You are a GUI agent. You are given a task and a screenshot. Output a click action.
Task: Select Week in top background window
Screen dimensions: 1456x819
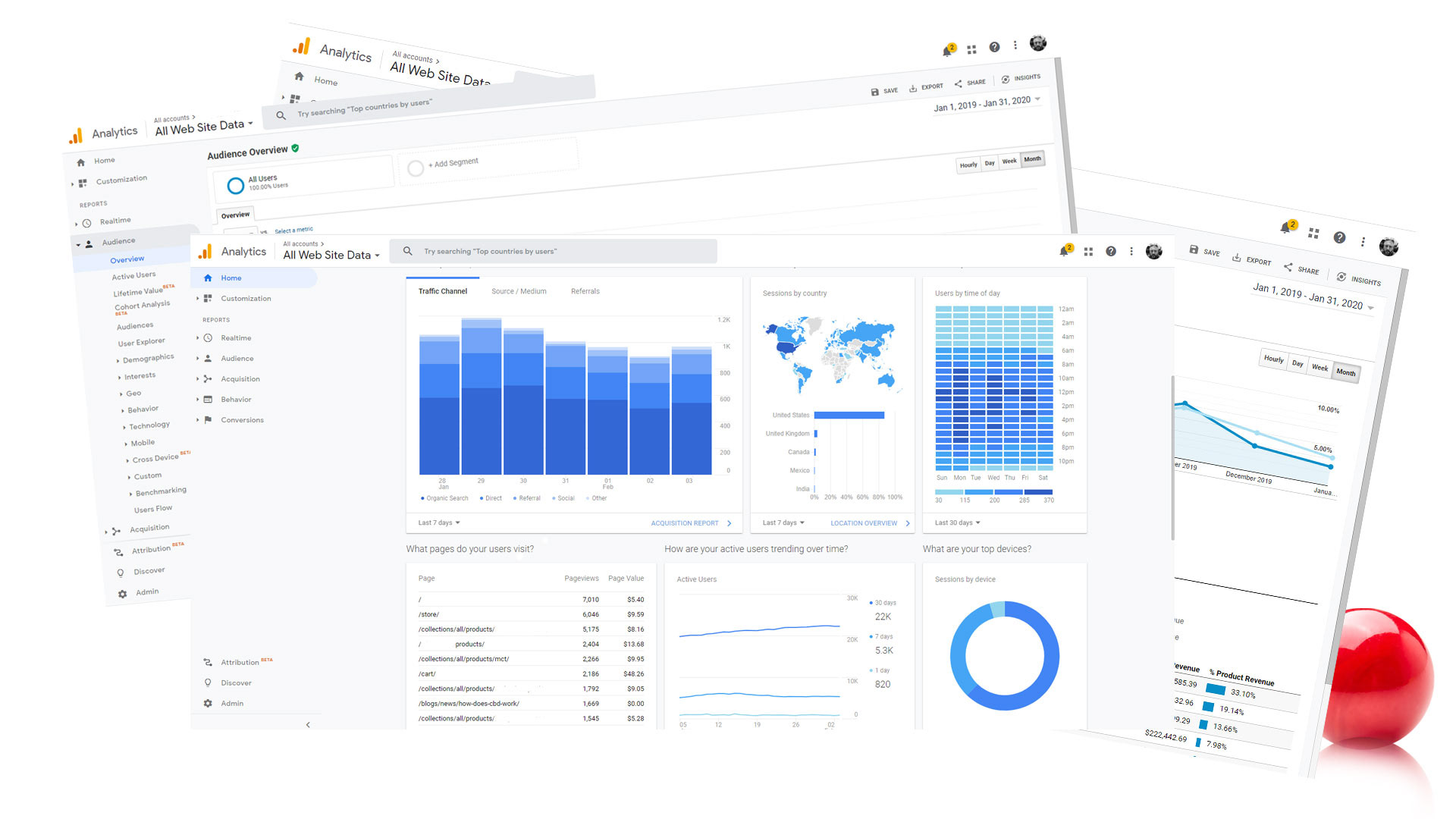tap(1009, 162)
